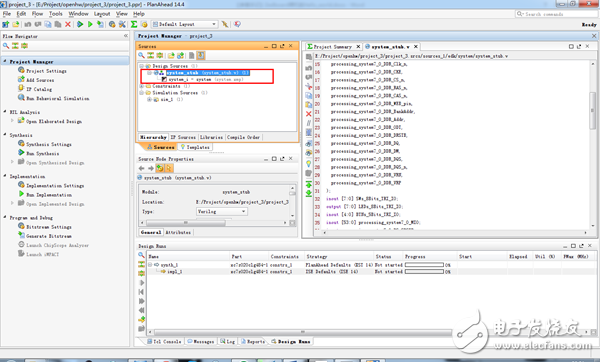Click the launch run arrow in Design Runs sidebar
The height and width of the screenshot is (362, 600).
[142, 283]
